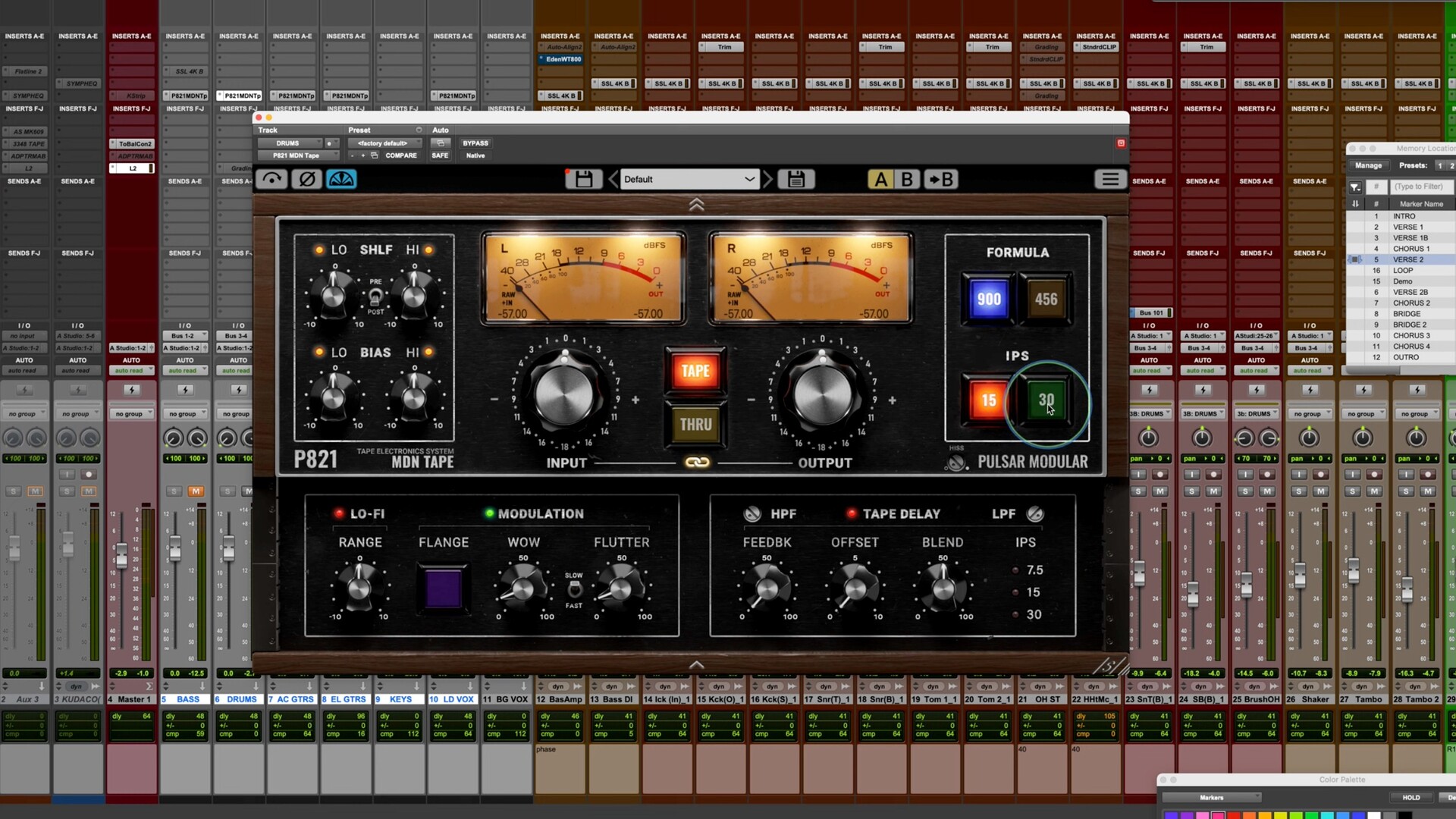Viewport: 1456px width, 819px height.
Task: Open the DRUMS track selector dropdown
Action: click(290, 143)
